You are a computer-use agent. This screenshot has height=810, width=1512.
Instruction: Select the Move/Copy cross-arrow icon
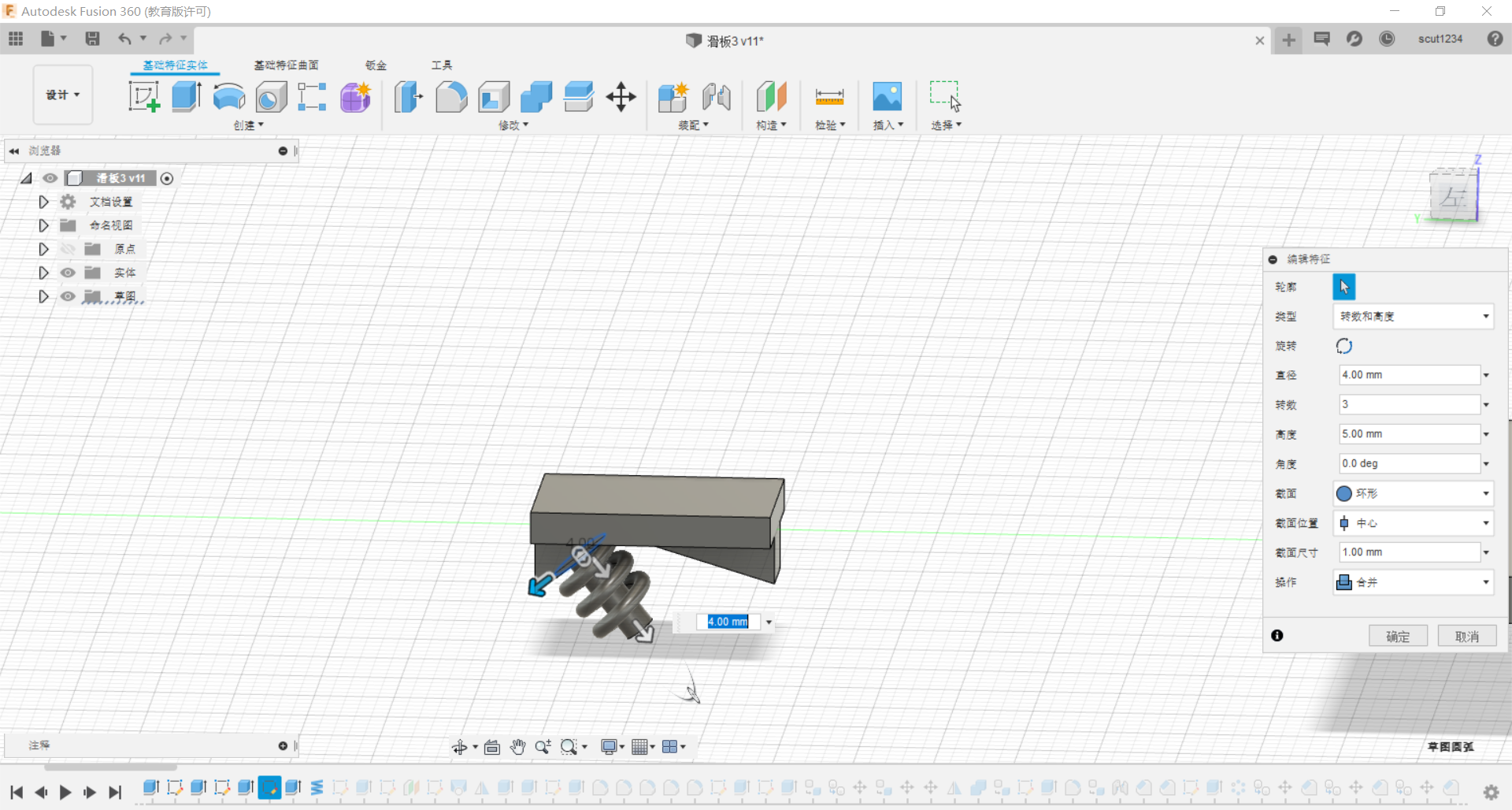click(621, 97)
